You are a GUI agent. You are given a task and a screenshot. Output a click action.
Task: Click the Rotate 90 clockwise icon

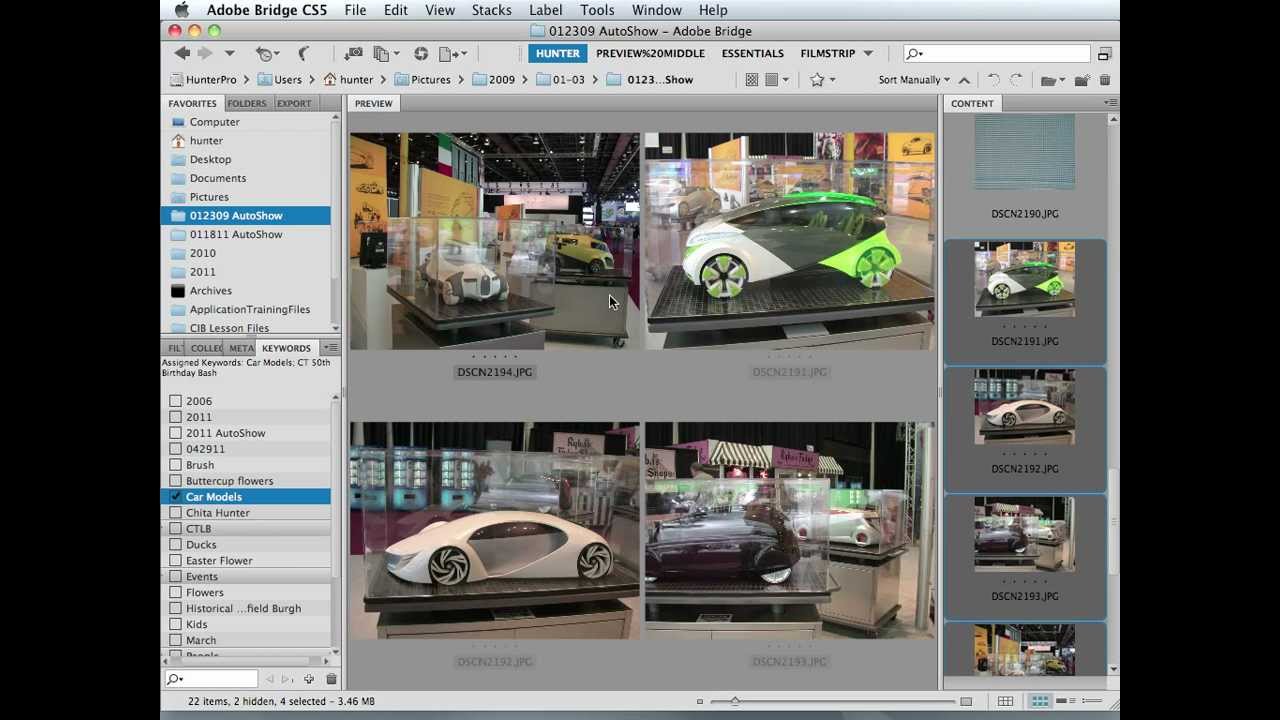pyautogui.click(x=1016, y=80)
